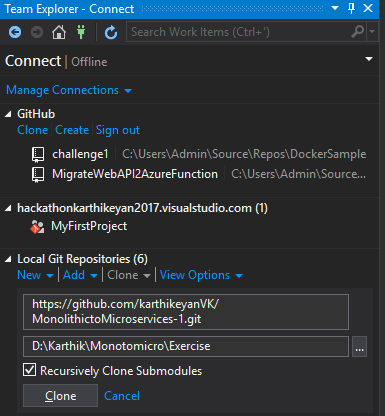Click the Clone button
The width and height of the screenshot is (385, 416).
[60, 396]
